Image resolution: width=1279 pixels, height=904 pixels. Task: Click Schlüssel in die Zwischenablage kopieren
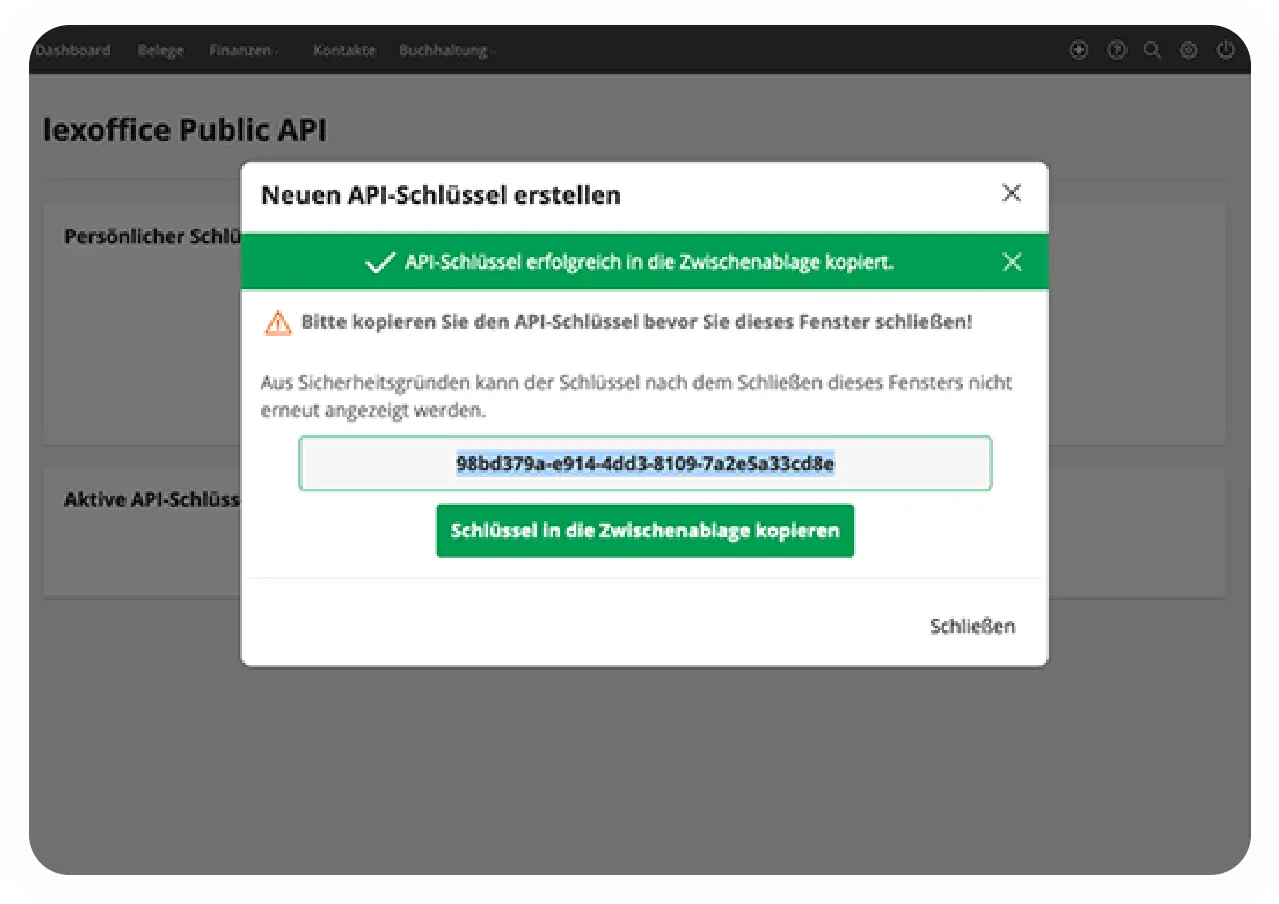tap(644, 530)
